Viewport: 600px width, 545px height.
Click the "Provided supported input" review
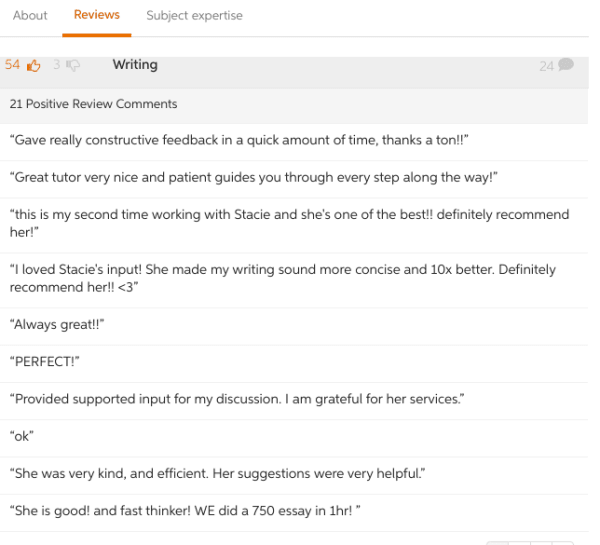[x=294, y=400]
